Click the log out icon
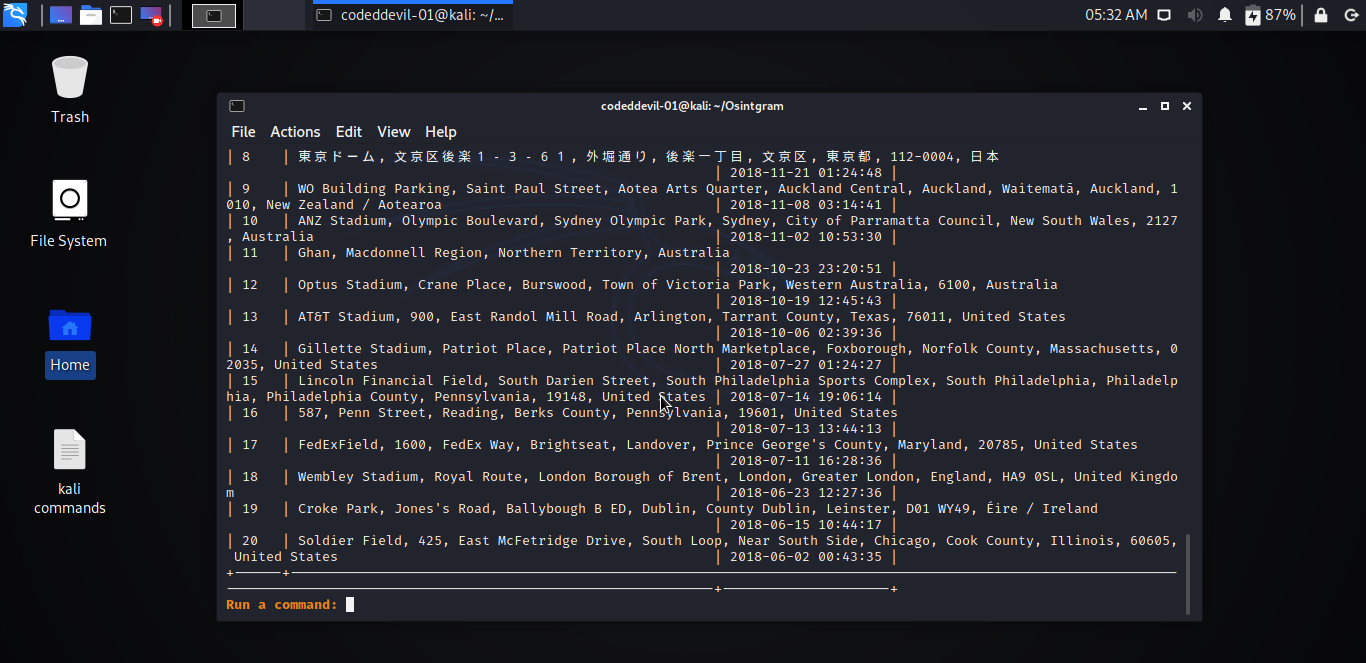 point(1349,15)
